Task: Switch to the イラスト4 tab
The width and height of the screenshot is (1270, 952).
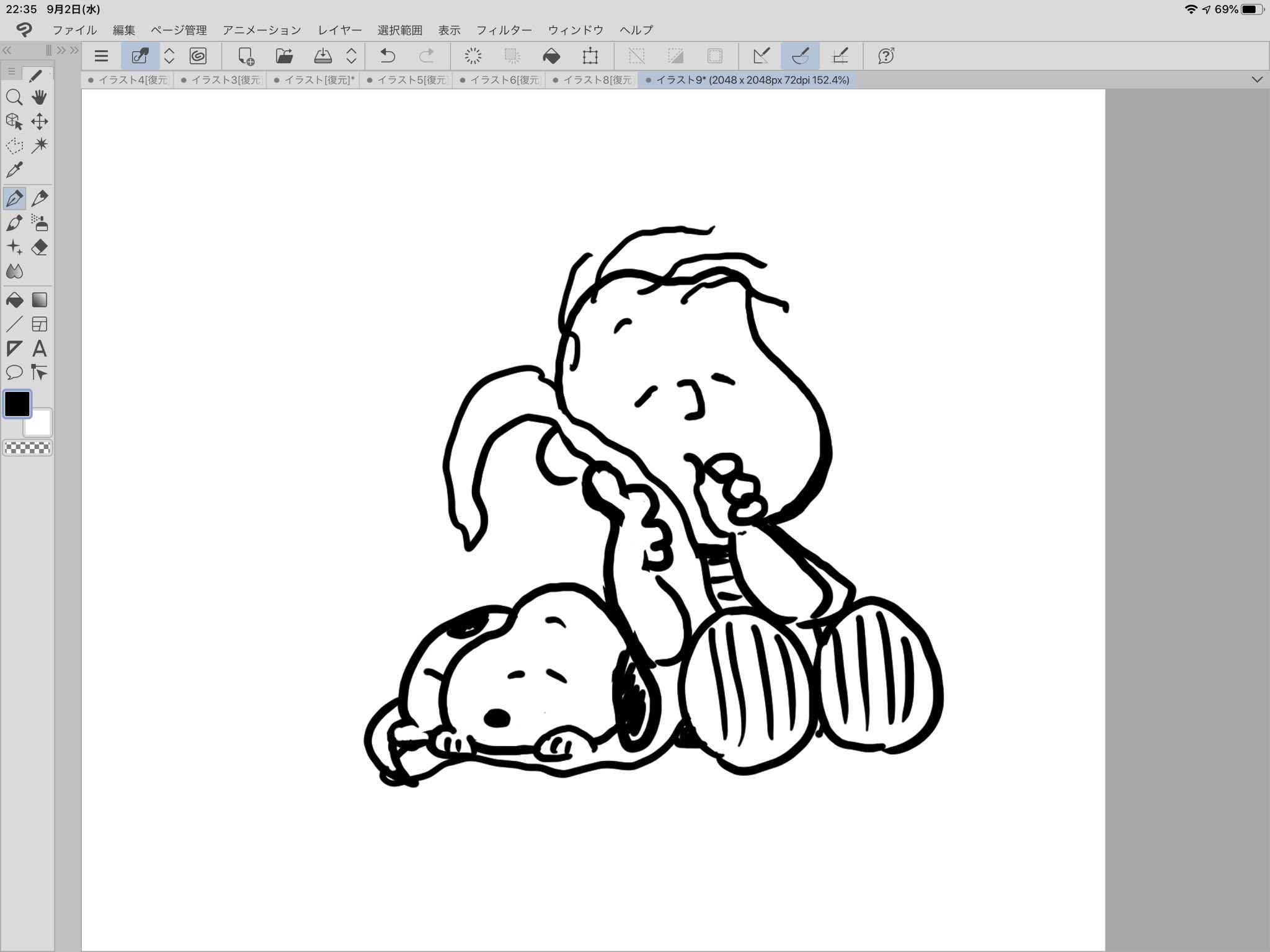Action: (128, 80)
